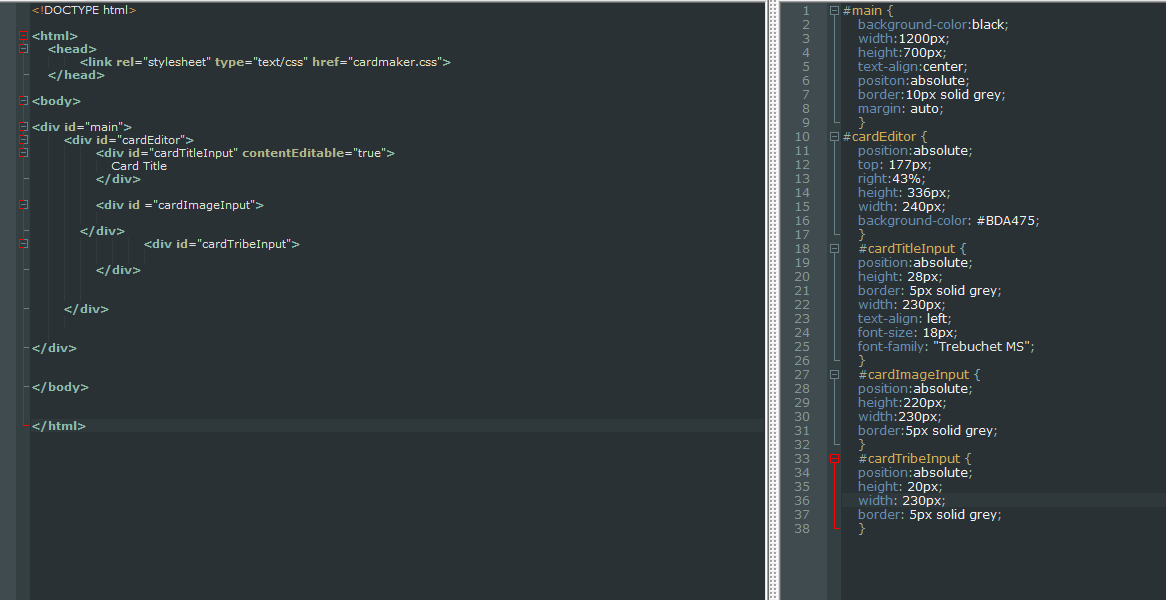Collapse the body tag code fold

click(22, 100)
